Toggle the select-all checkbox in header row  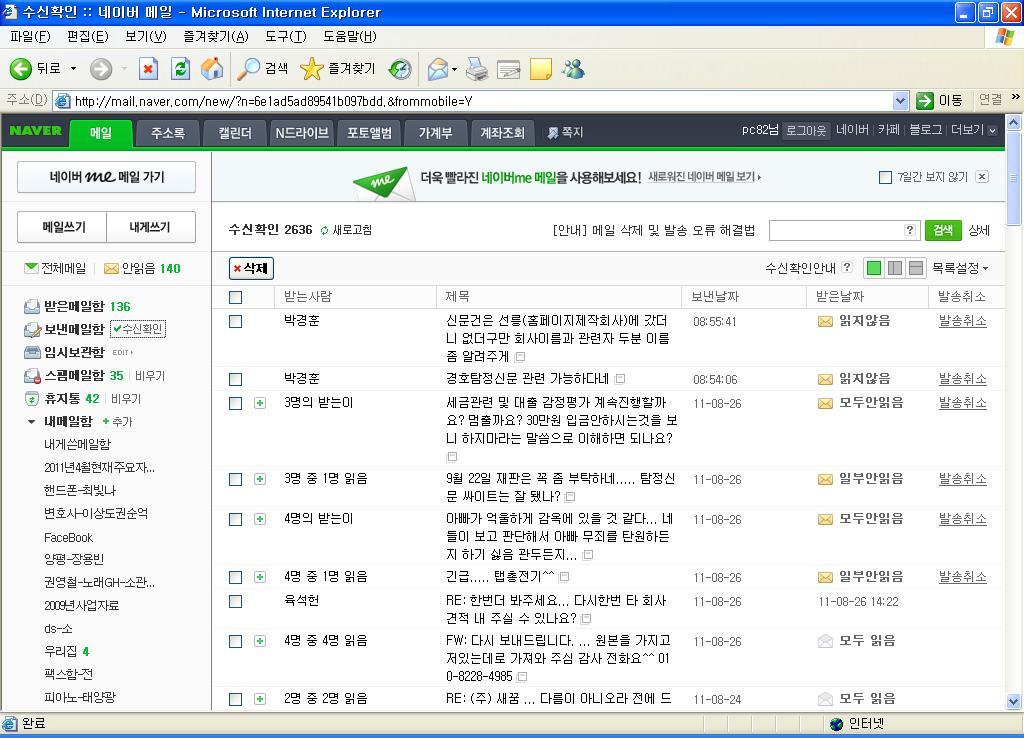click(x=236, y=297)
